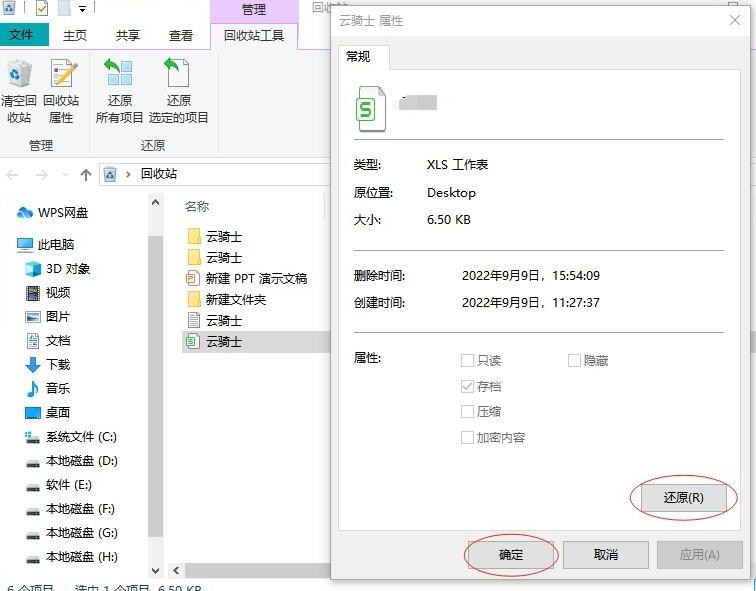Toggle the 隐藏 checkbox

pyautogui.click(x=574, y=360)
